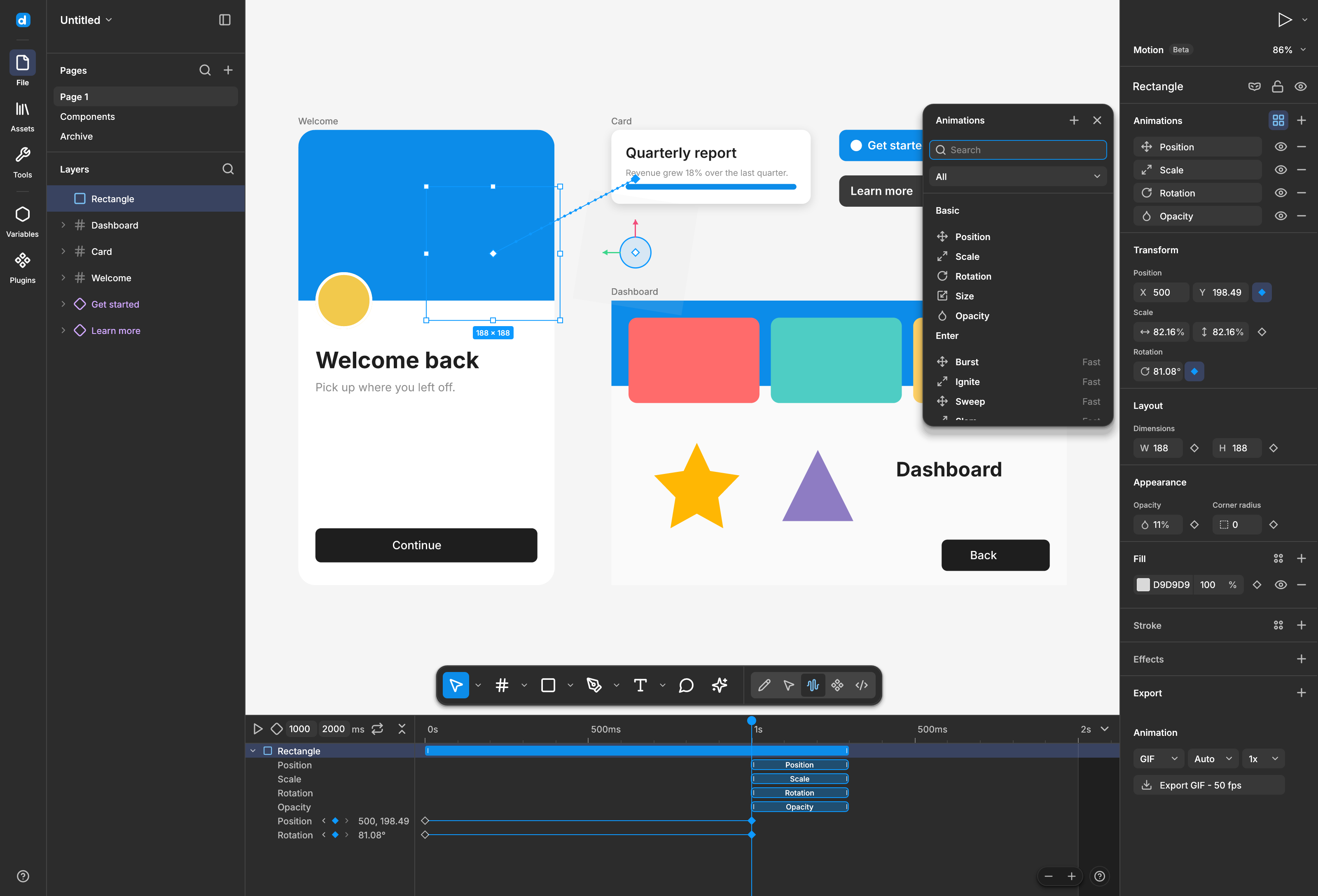
Task: Toggle the sidebar layout icon near Untitled
Action: click(224, 20)
